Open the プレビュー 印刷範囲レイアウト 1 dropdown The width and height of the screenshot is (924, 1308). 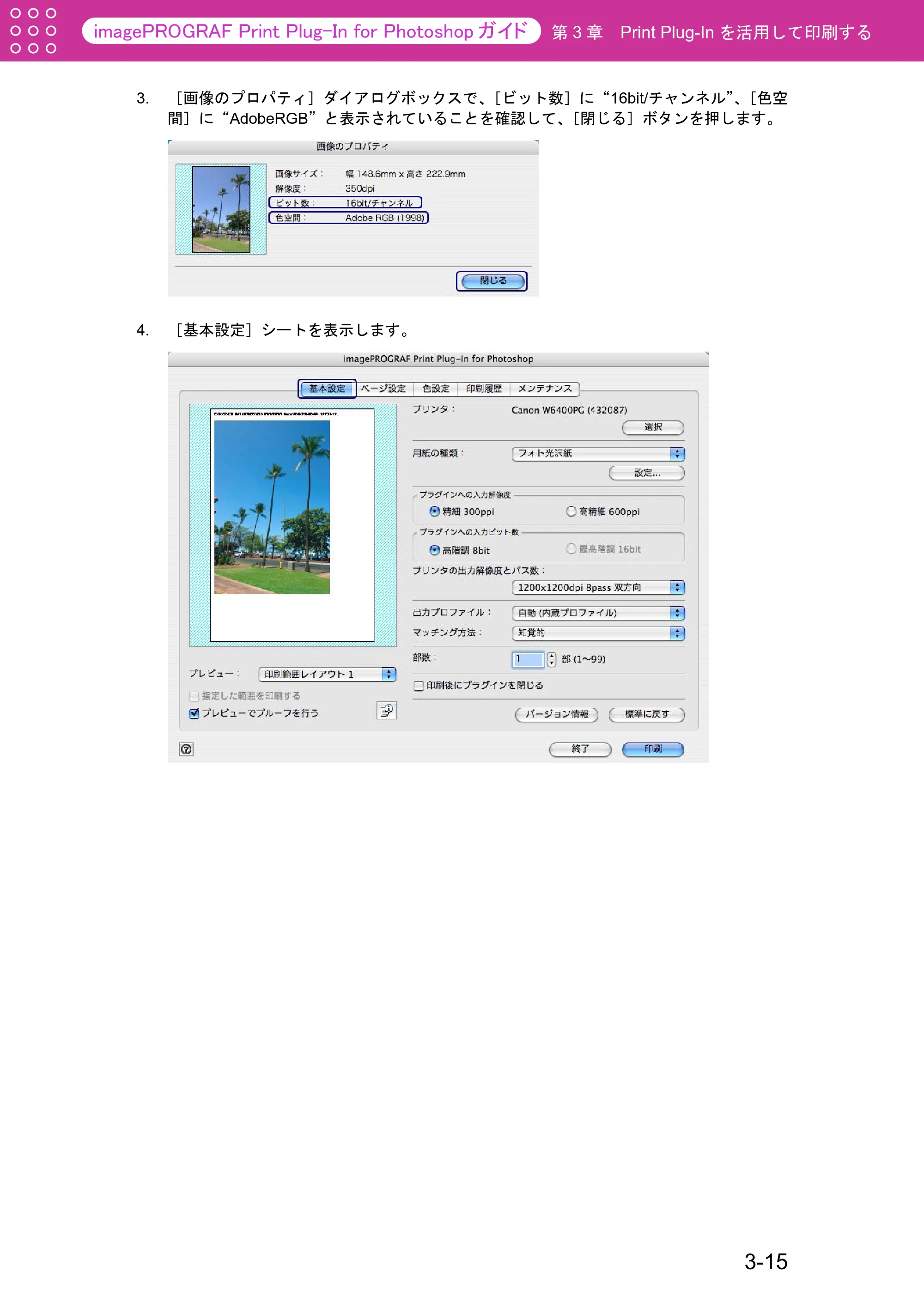coord(327,674)
